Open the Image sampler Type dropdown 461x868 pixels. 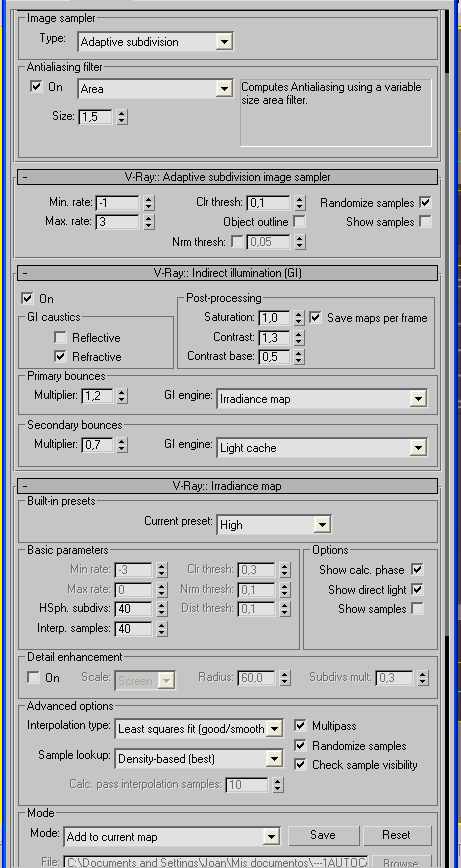155,42
